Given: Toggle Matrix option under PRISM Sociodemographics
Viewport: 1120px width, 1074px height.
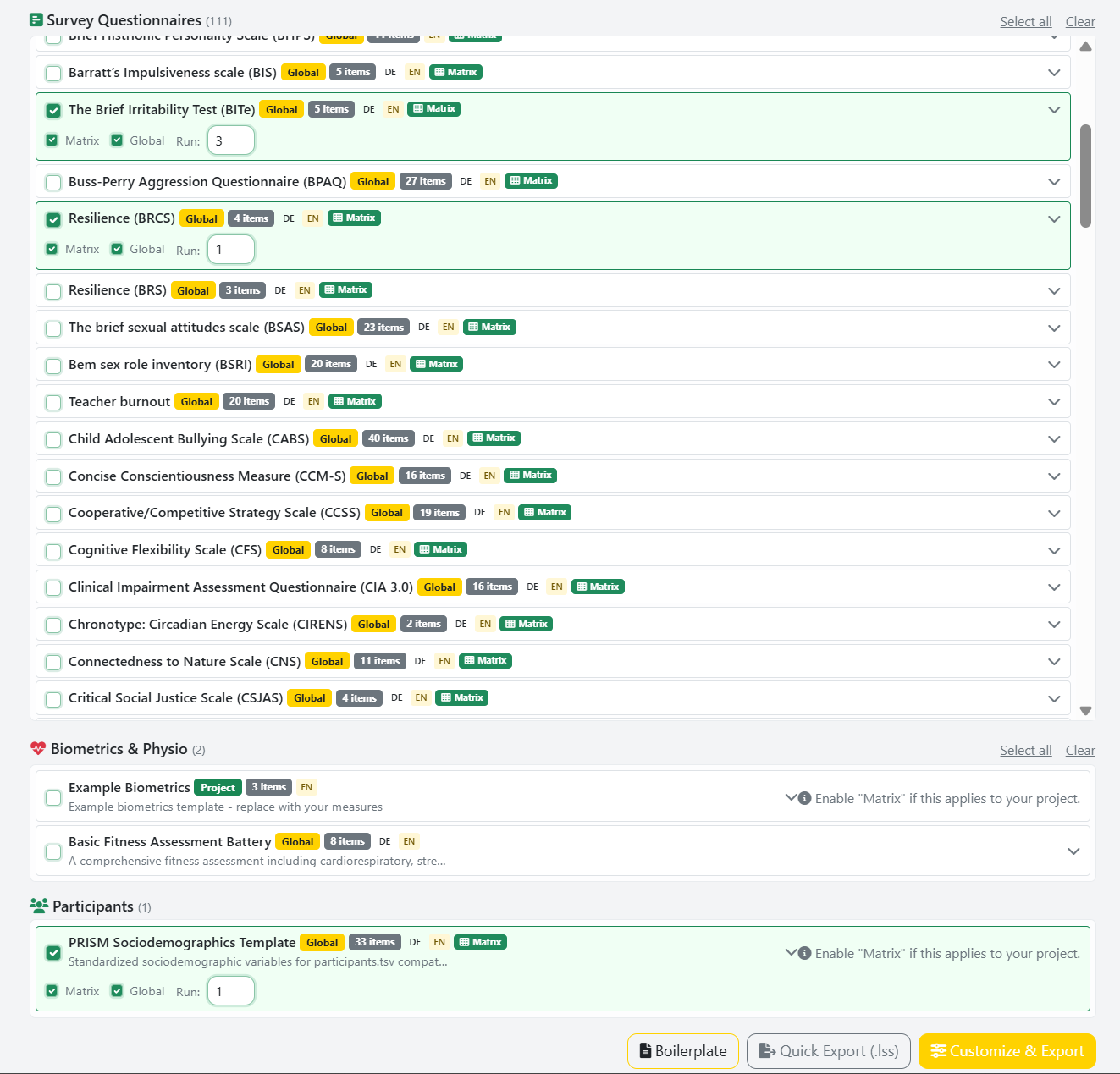Looking at the screenshot, I should click(x=52, y=991).
